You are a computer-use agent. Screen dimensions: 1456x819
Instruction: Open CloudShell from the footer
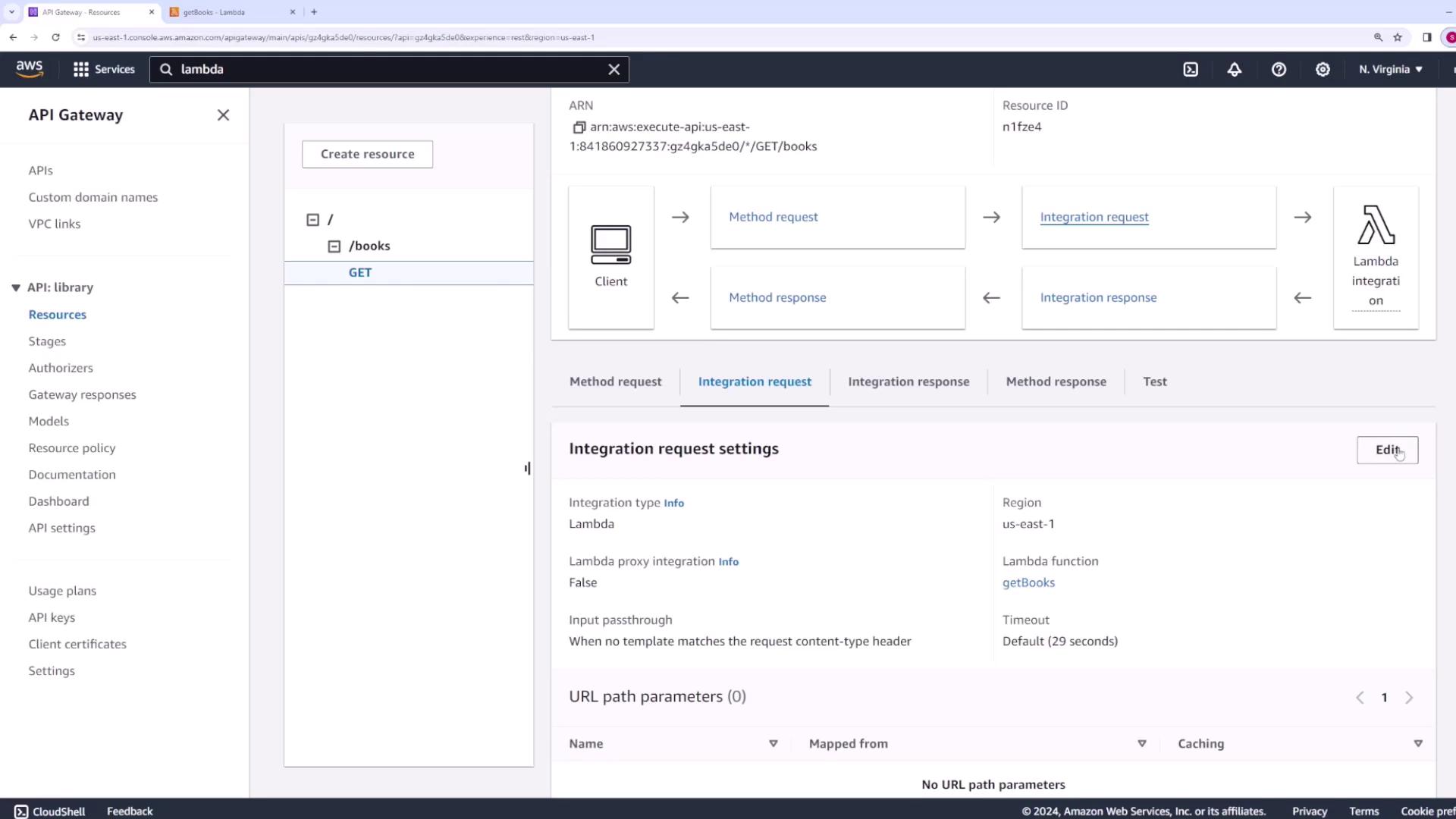tap(50, 811)
